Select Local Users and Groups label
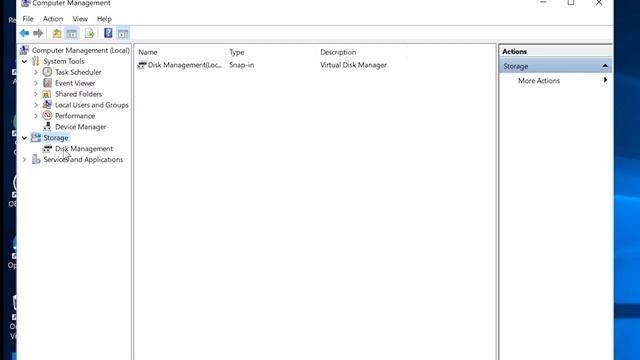The image size is (640, 360). [92, 105]
